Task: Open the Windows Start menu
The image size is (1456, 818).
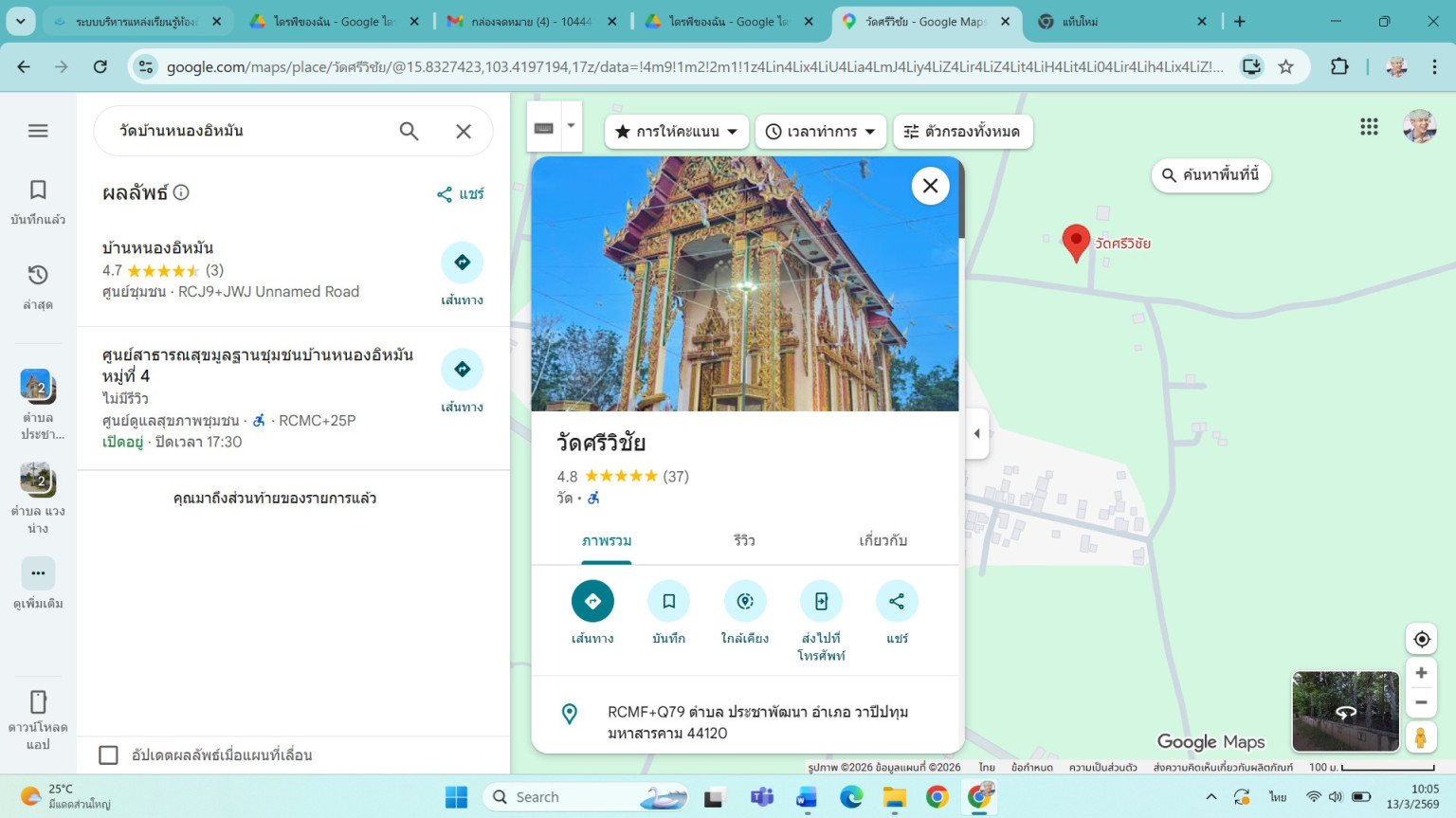Action: [x=457, y=797]
